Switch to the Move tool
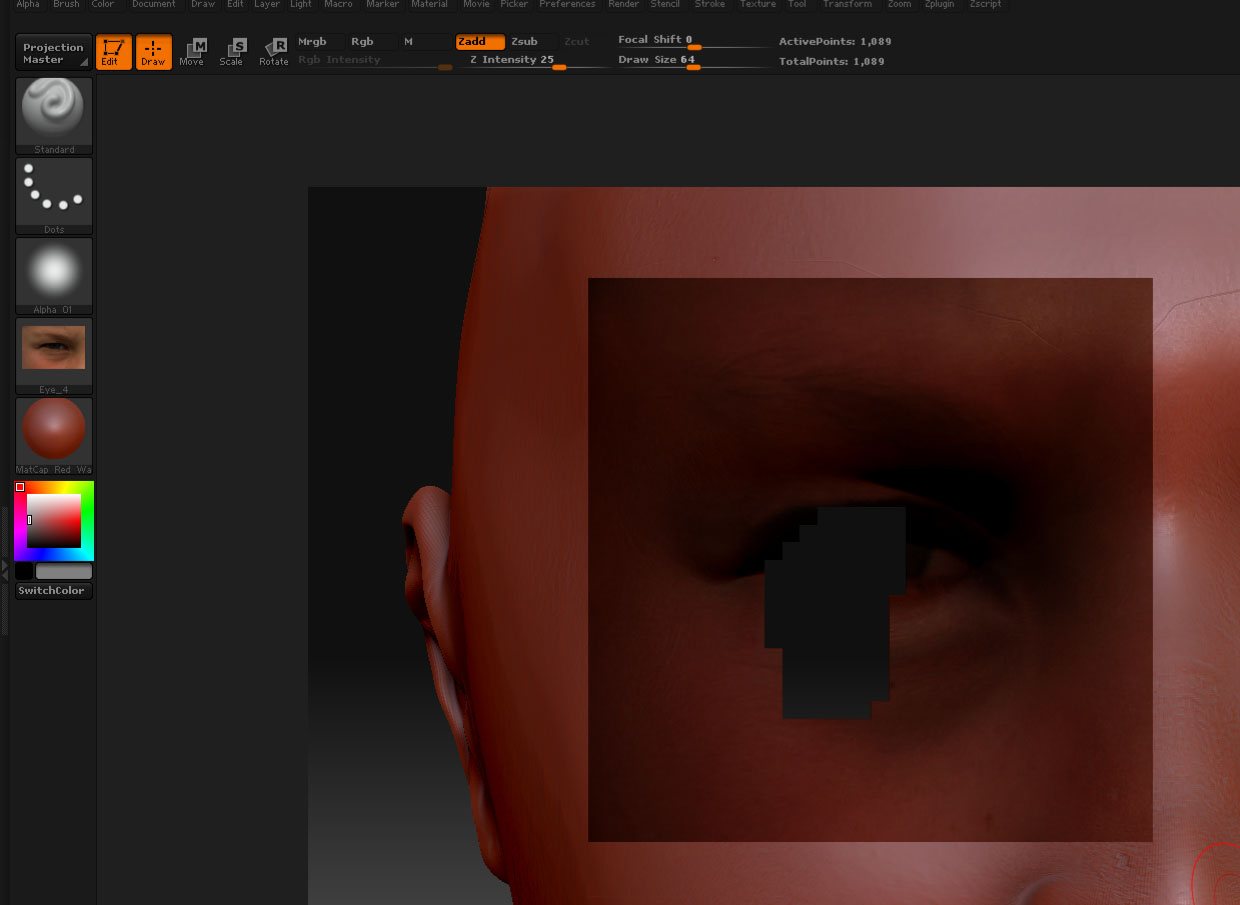The image size is (1240, 905). (192, 53)
